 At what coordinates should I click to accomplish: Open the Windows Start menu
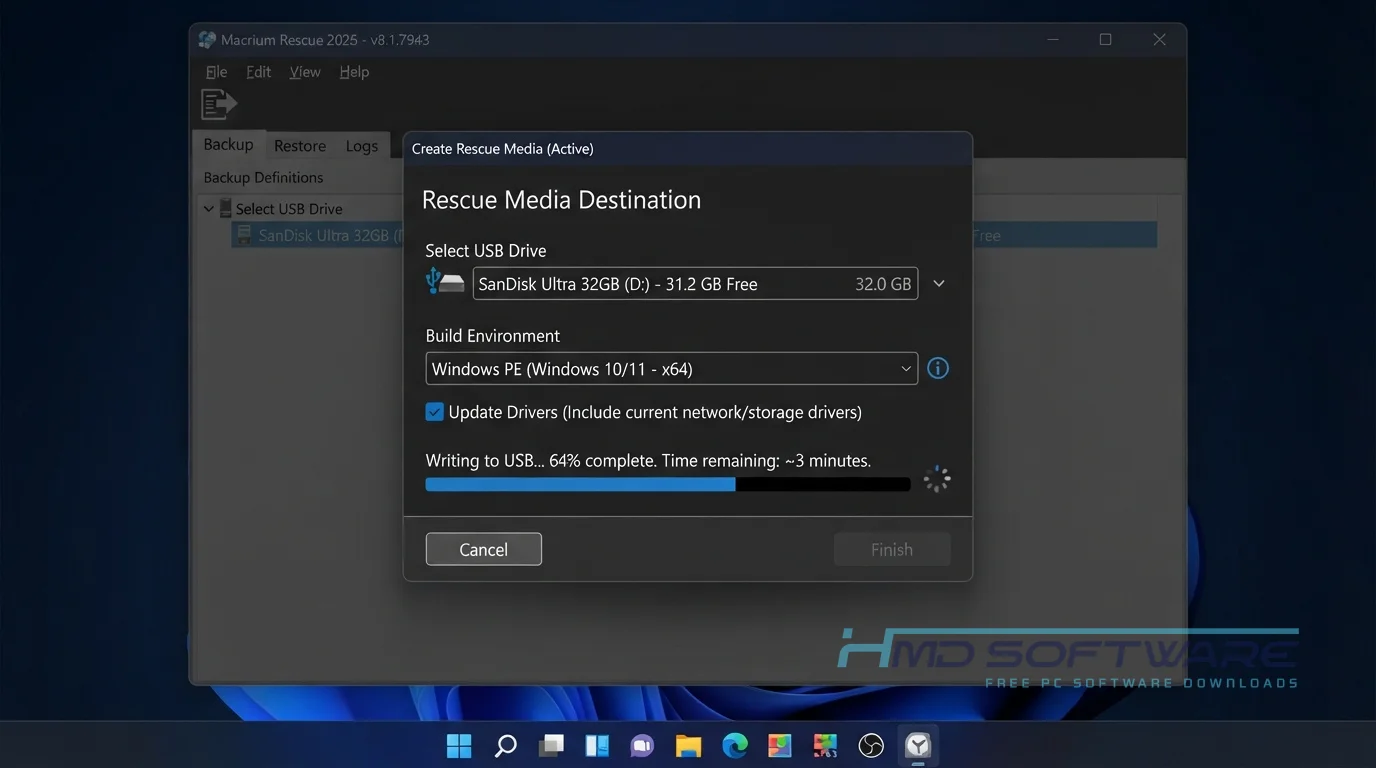coord(459,745)
